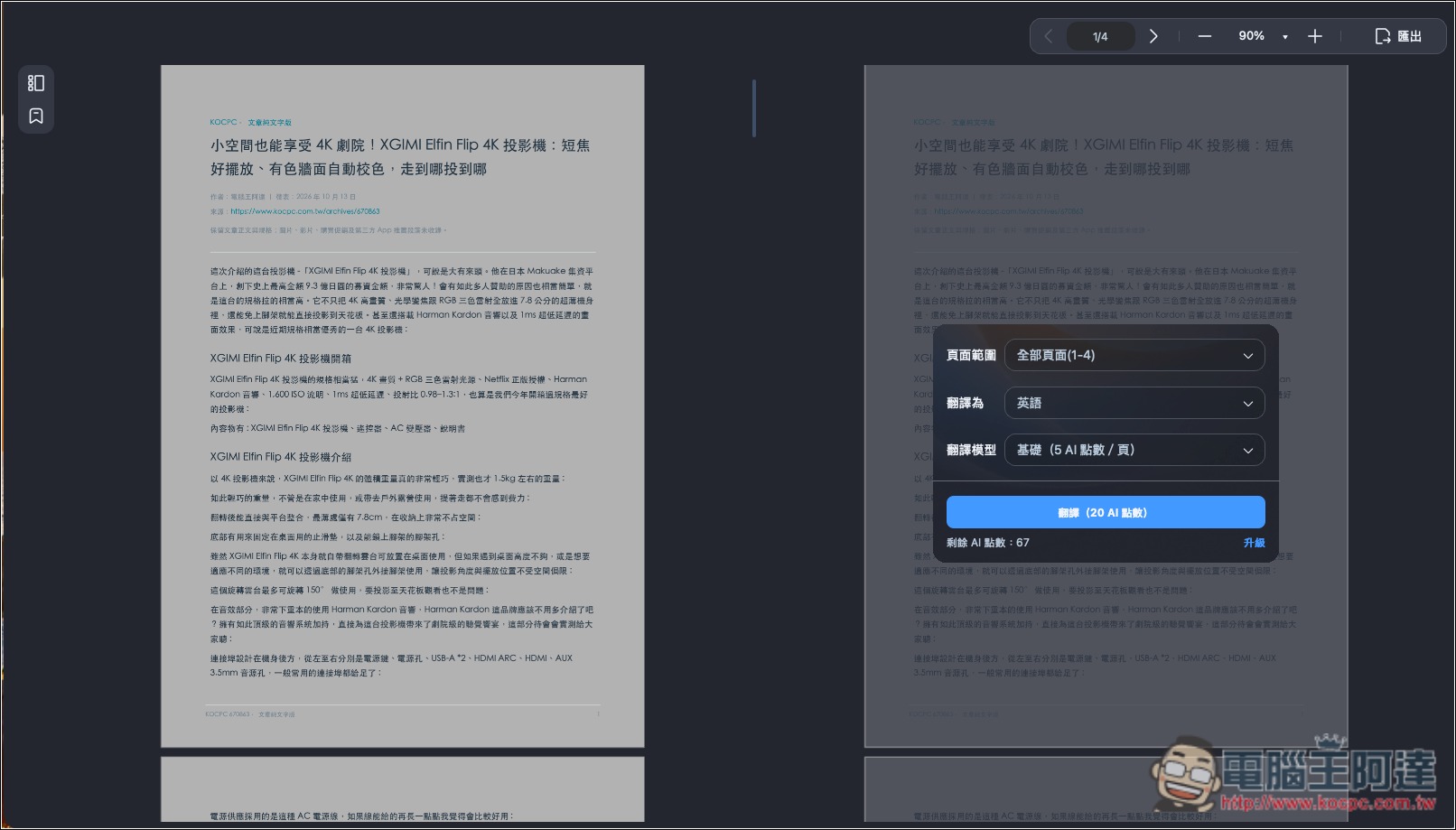Click the '剩餘 AI 點數 : 67' text
Viewport: 1456px width, 830px height.
tap(988, 543)
